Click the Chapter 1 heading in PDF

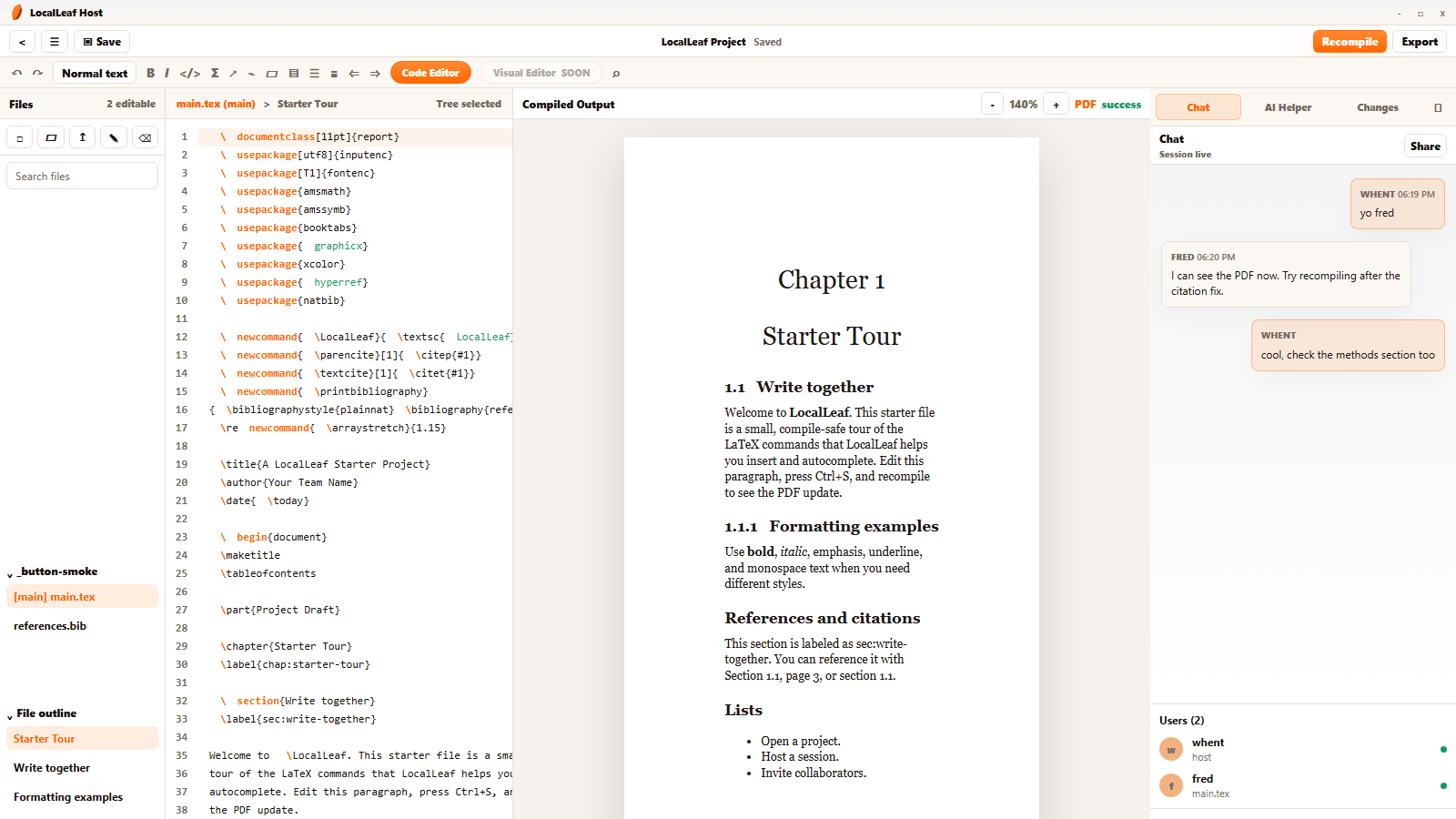831,280
